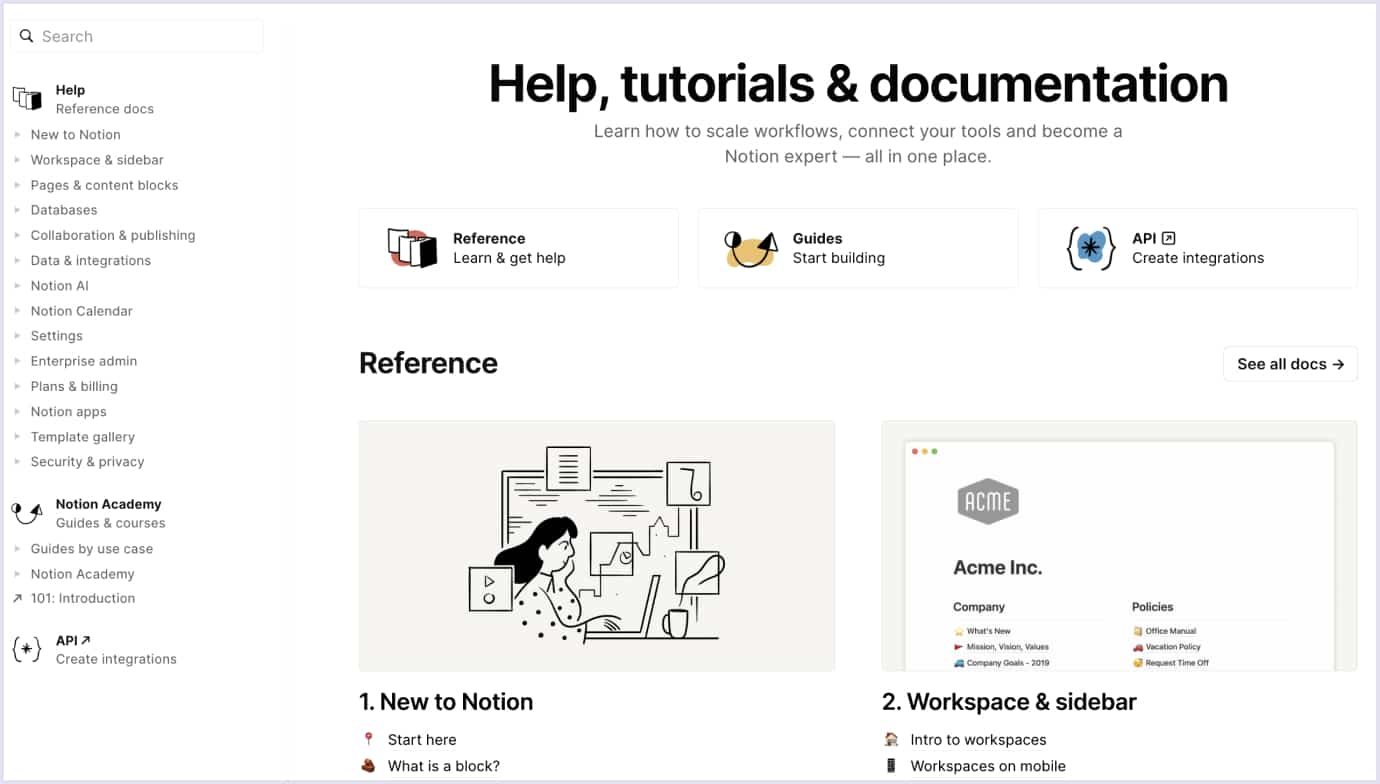1380x784 pixels.
Task: Expand the Notion AI sidebar section
Action: 18,285
